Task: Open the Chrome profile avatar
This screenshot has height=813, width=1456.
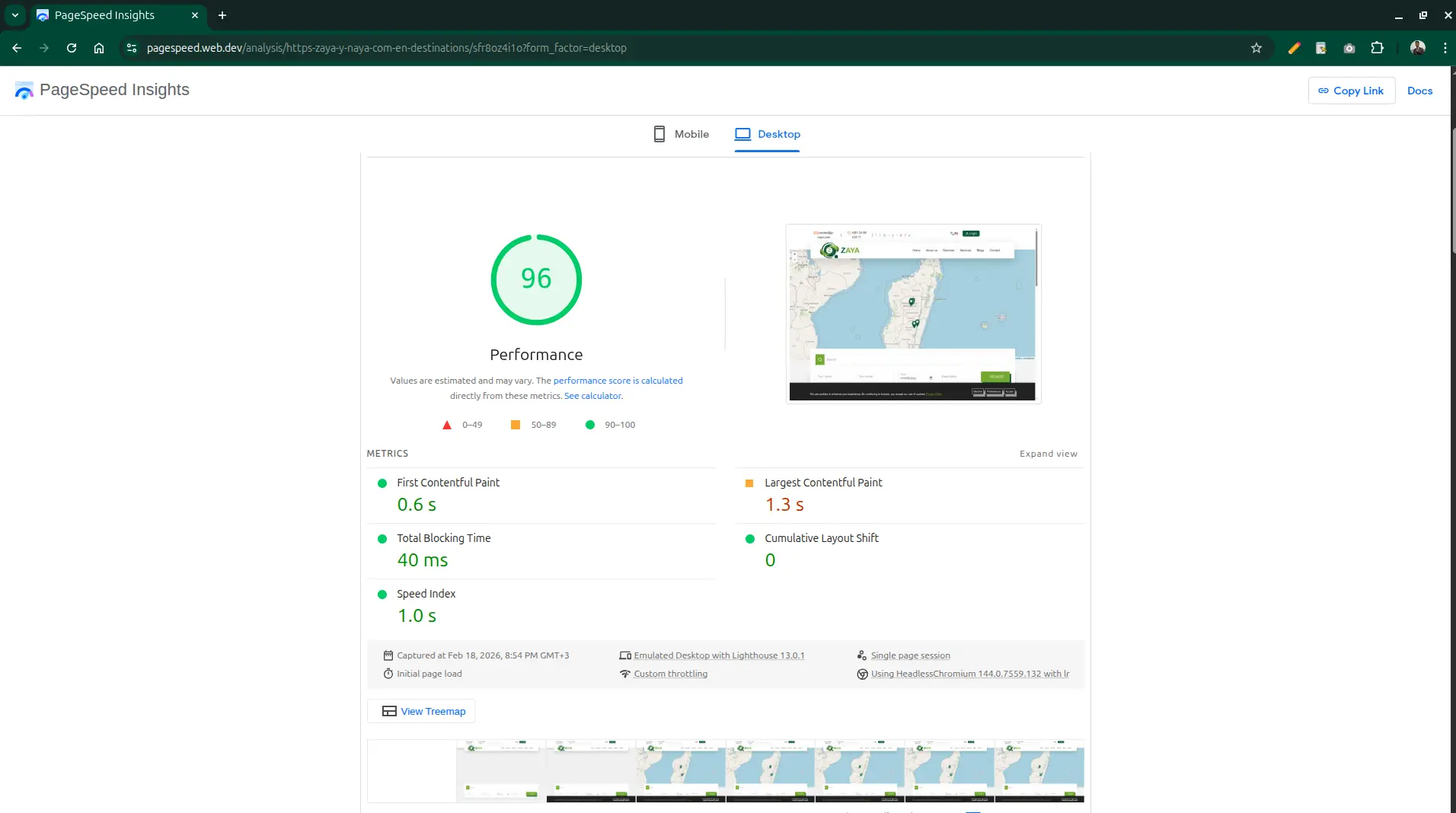Action: click(x=1417, y=48)
